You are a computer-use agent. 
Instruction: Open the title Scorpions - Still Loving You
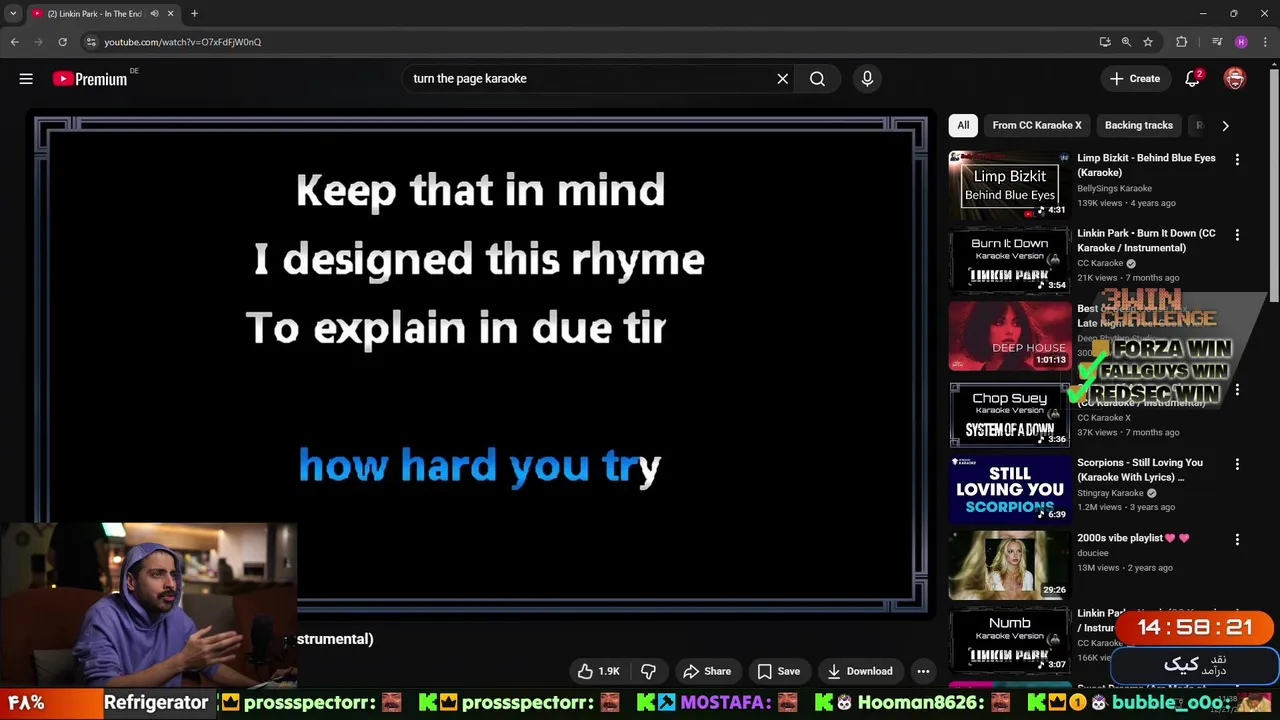pos(1140,470)
